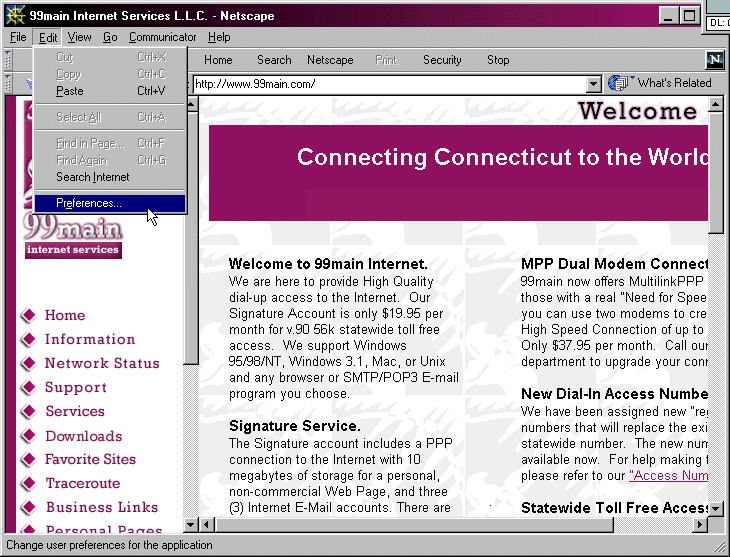730x557 pixels.
Task: Click the Netscape toolbar button
Action: [x=330, y=60]
